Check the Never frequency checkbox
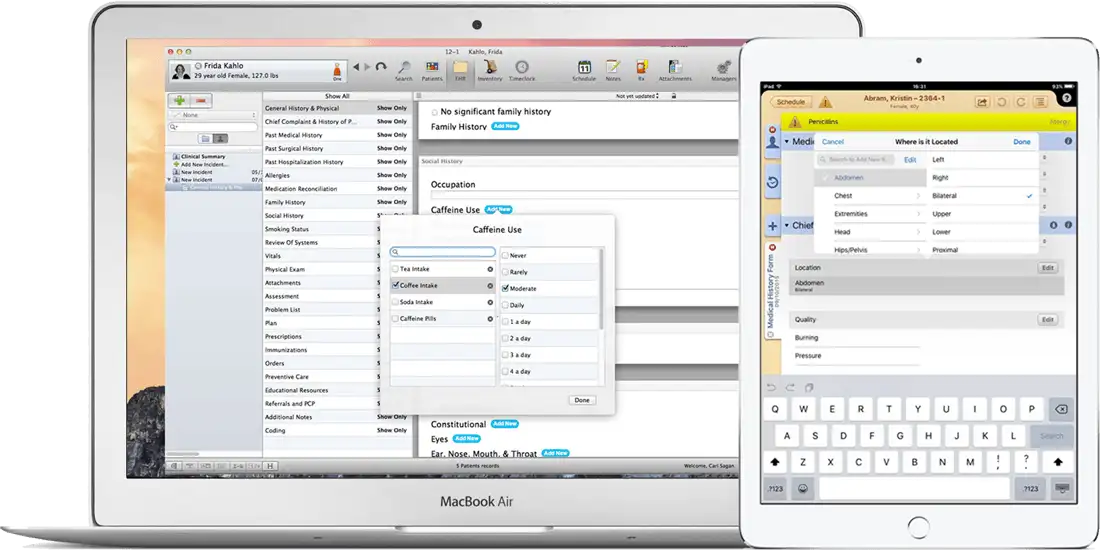This screenshot has width=1100, height=550. [505, 256]
